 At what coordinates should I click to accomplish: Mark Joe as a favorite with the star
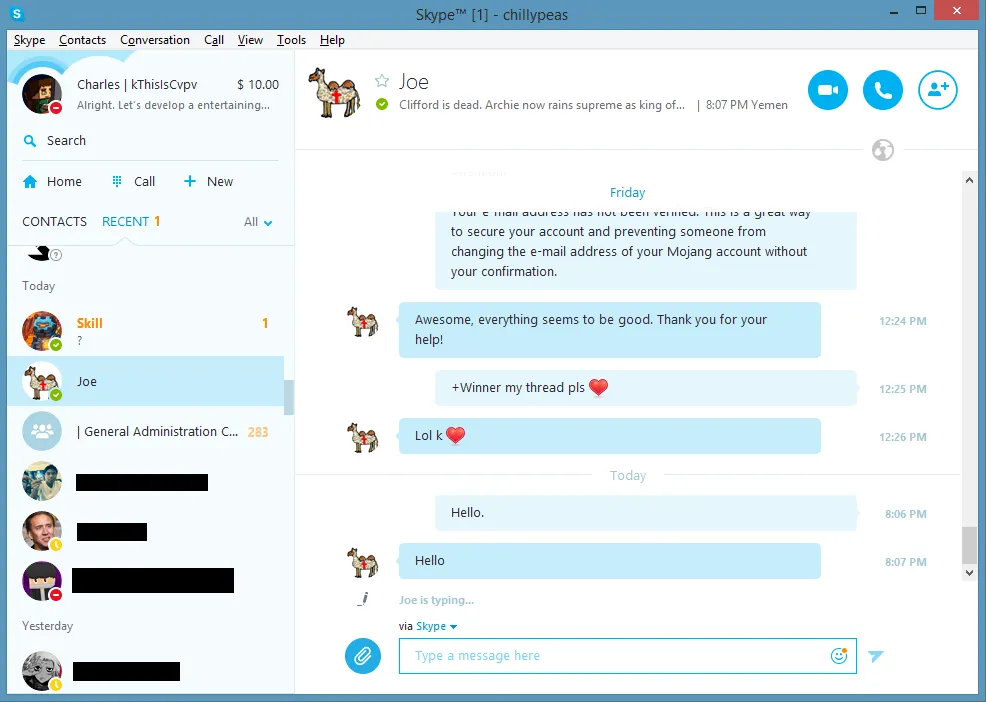[382, 81]
